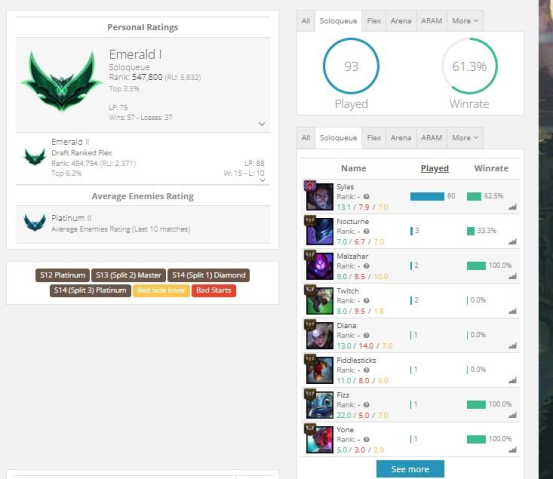Click the Sylas champion portrait icon
553x479 pixels.
pos(320,196)
